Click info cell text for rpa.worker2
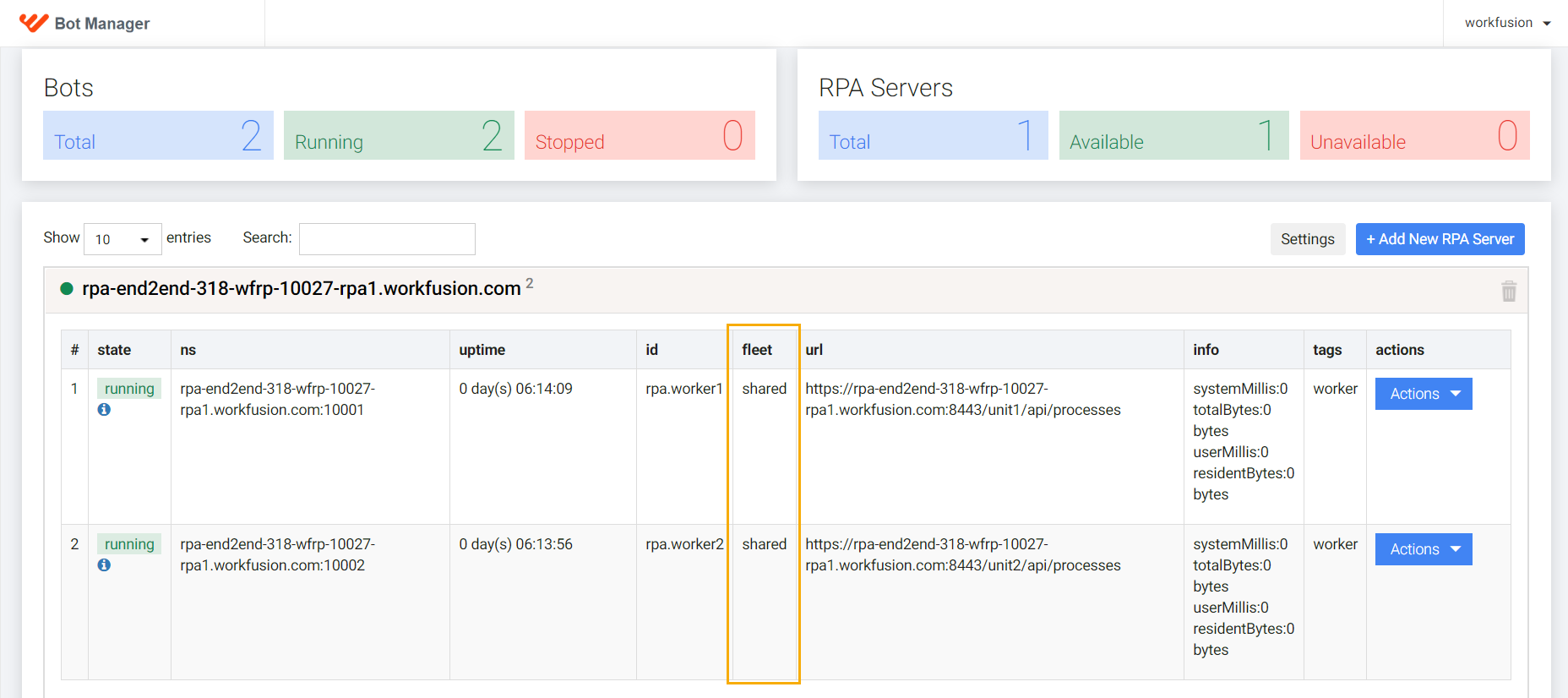Viewport: 1568px width, 698px height. (1244, 597)
